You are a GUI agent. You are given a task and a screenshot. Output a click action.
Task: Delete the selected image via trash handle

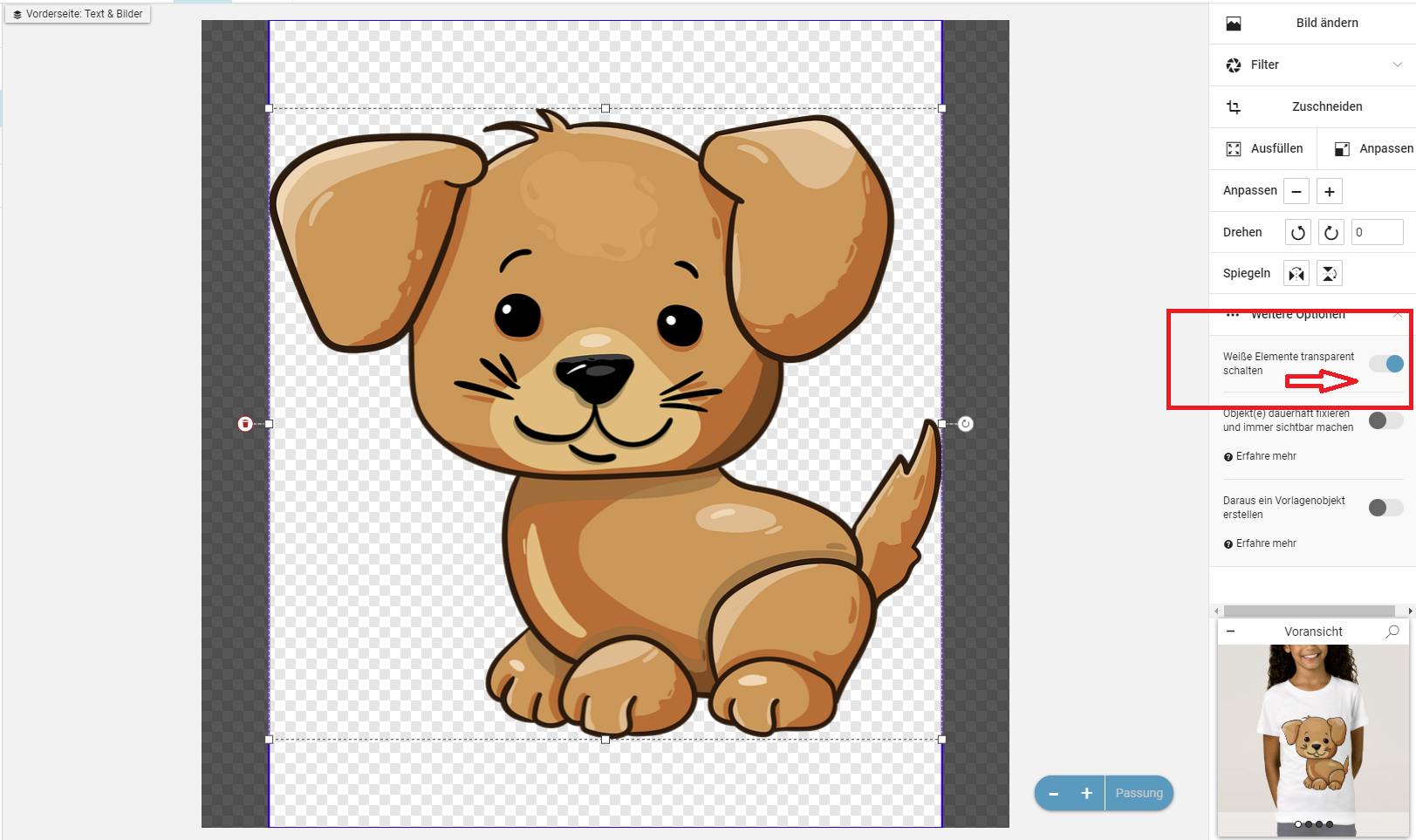coord(245,424)
